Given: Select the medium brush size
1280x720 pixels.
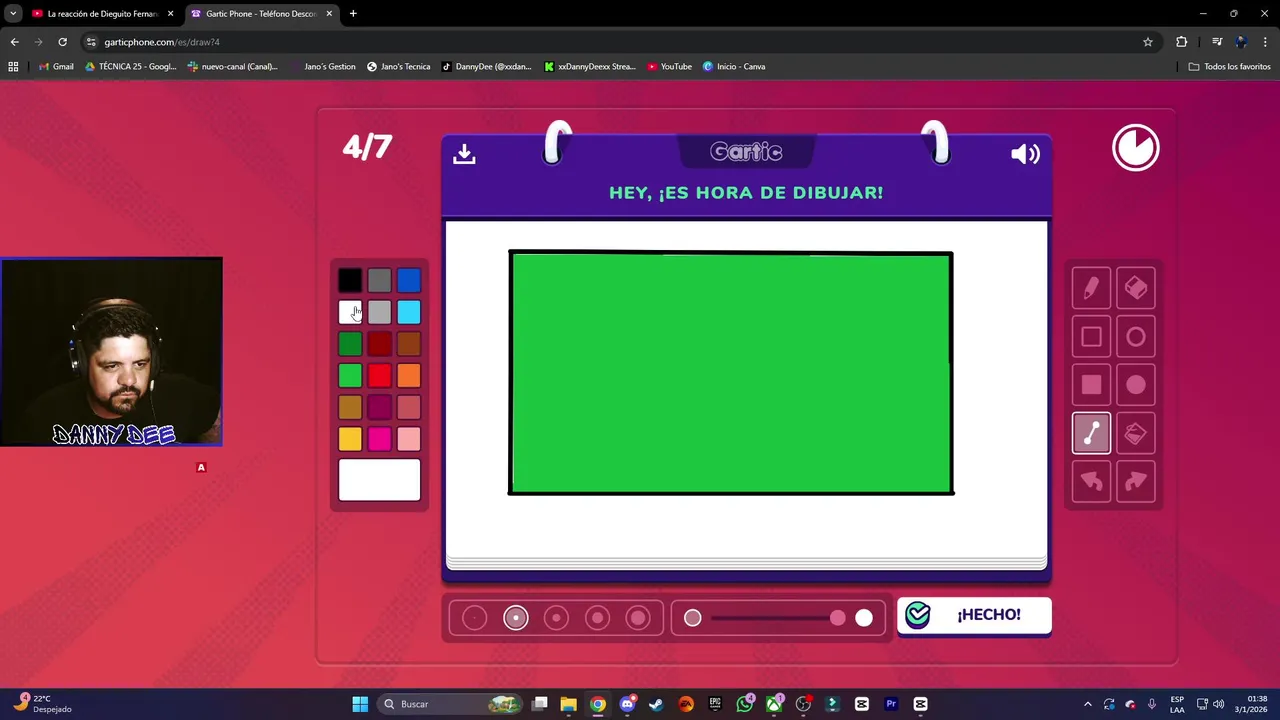Looking at the screenshot, I should point(556,618).
